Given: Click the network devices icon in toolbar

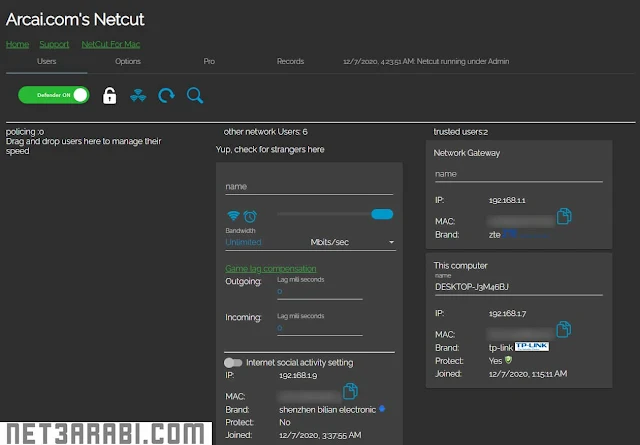Looking at the screenshot, I should click(x=138, y=96).
